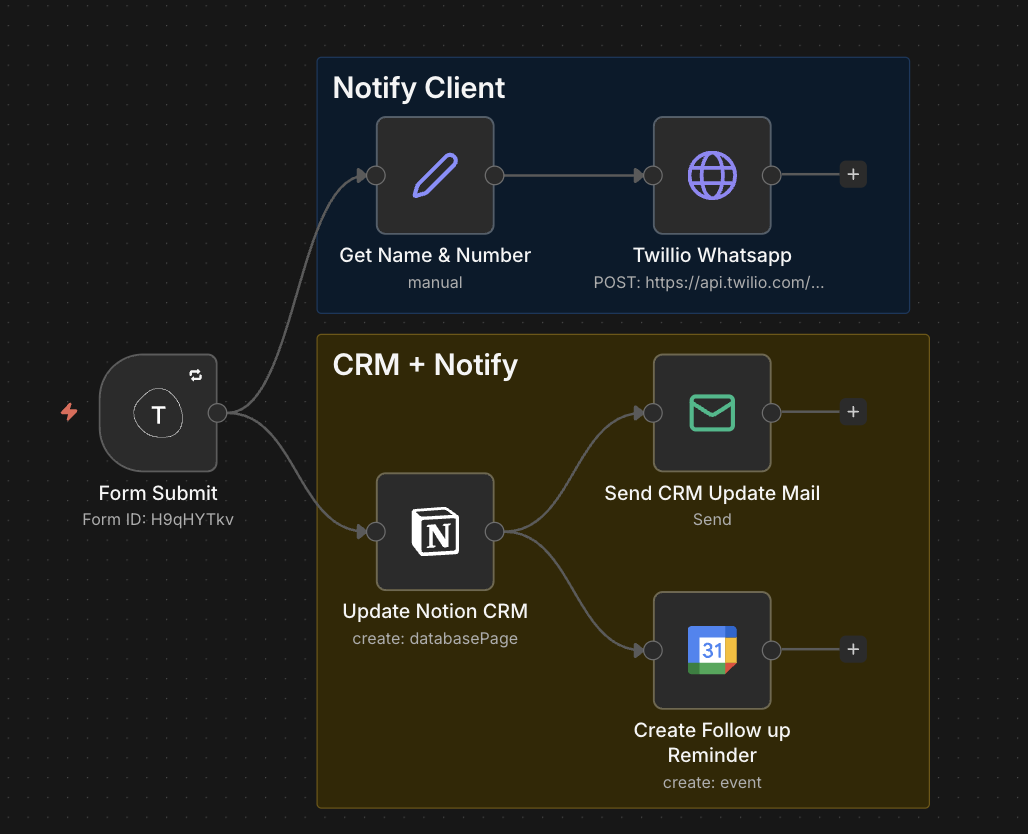Image resolution: width=1028 pixels, height=834 pixels.
Task: Click the red lightning bolt trigger icon
Action: (69, 412)
